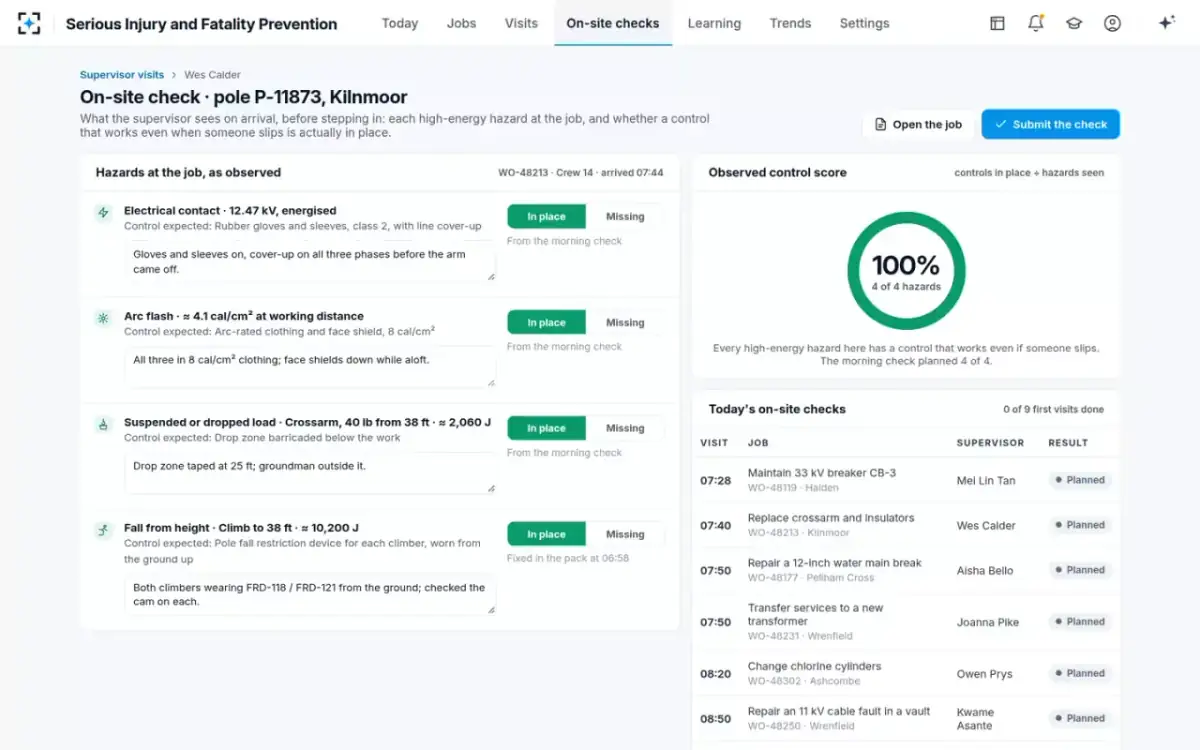
Task: Mark Arc flash control as Missing
Action: tap(625, 323)
